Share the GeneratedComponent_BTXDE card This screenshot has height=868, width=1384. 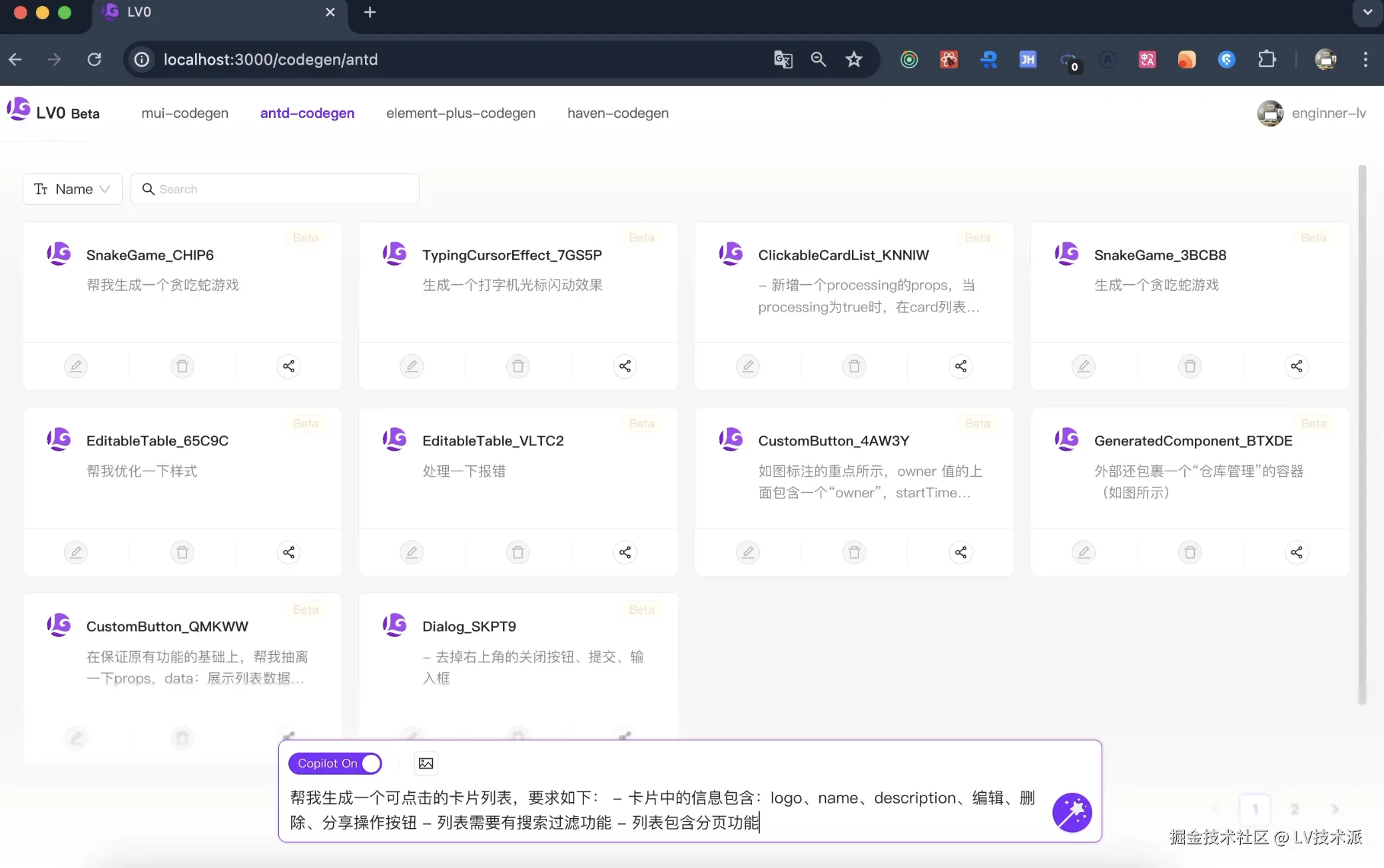coord(1296,552)
